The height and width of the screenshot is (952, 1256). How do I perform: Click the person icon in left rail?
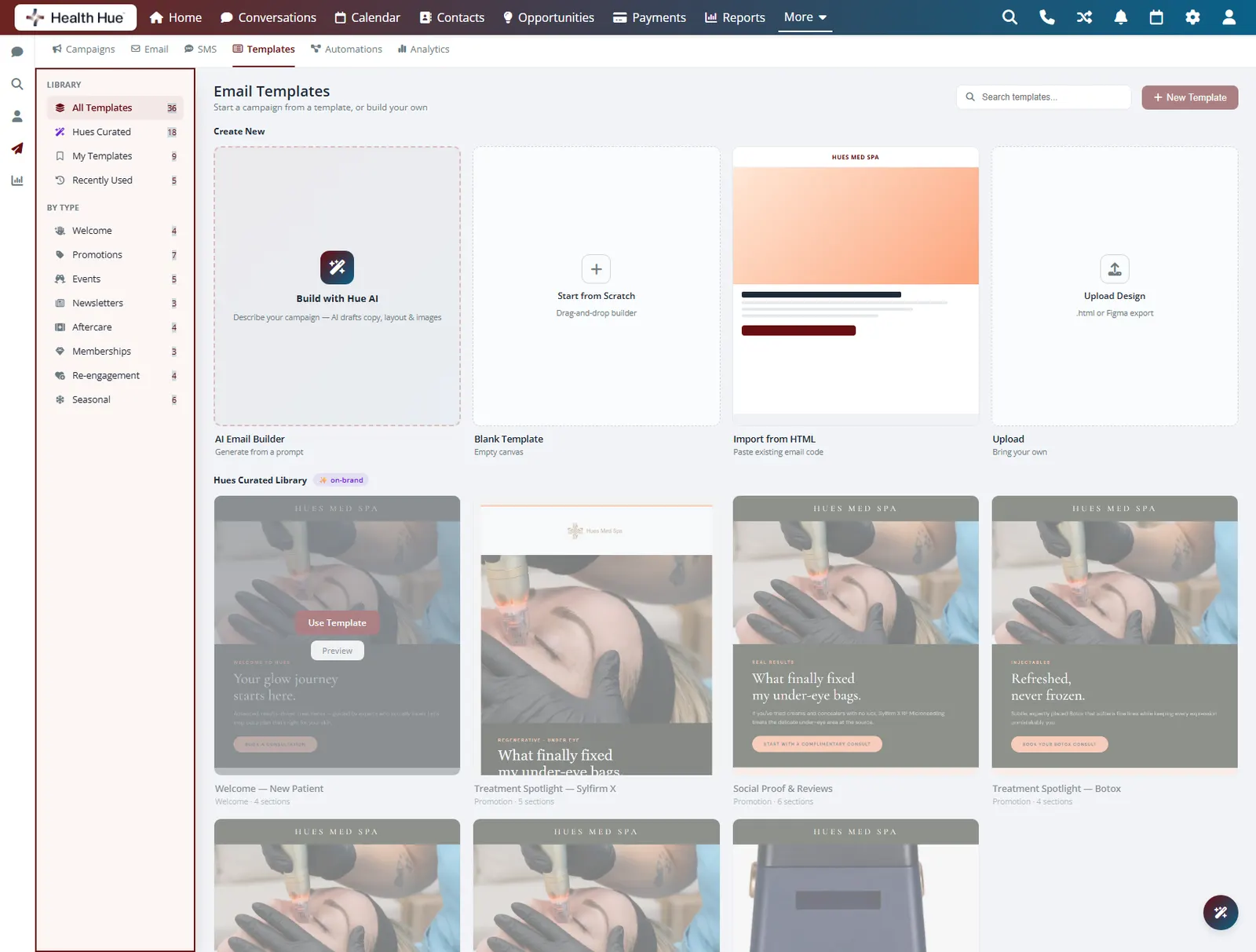[x=17, y=116]
